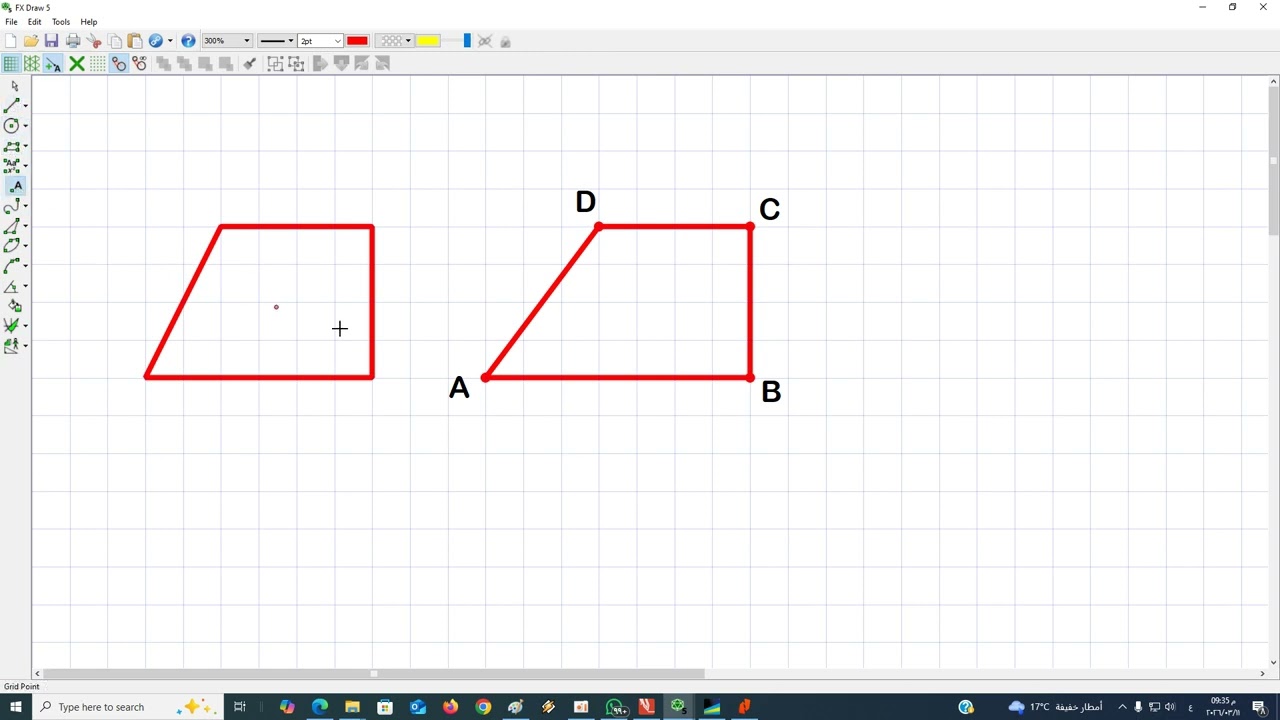Click the blue transparency slider handle

pos(466,41)
